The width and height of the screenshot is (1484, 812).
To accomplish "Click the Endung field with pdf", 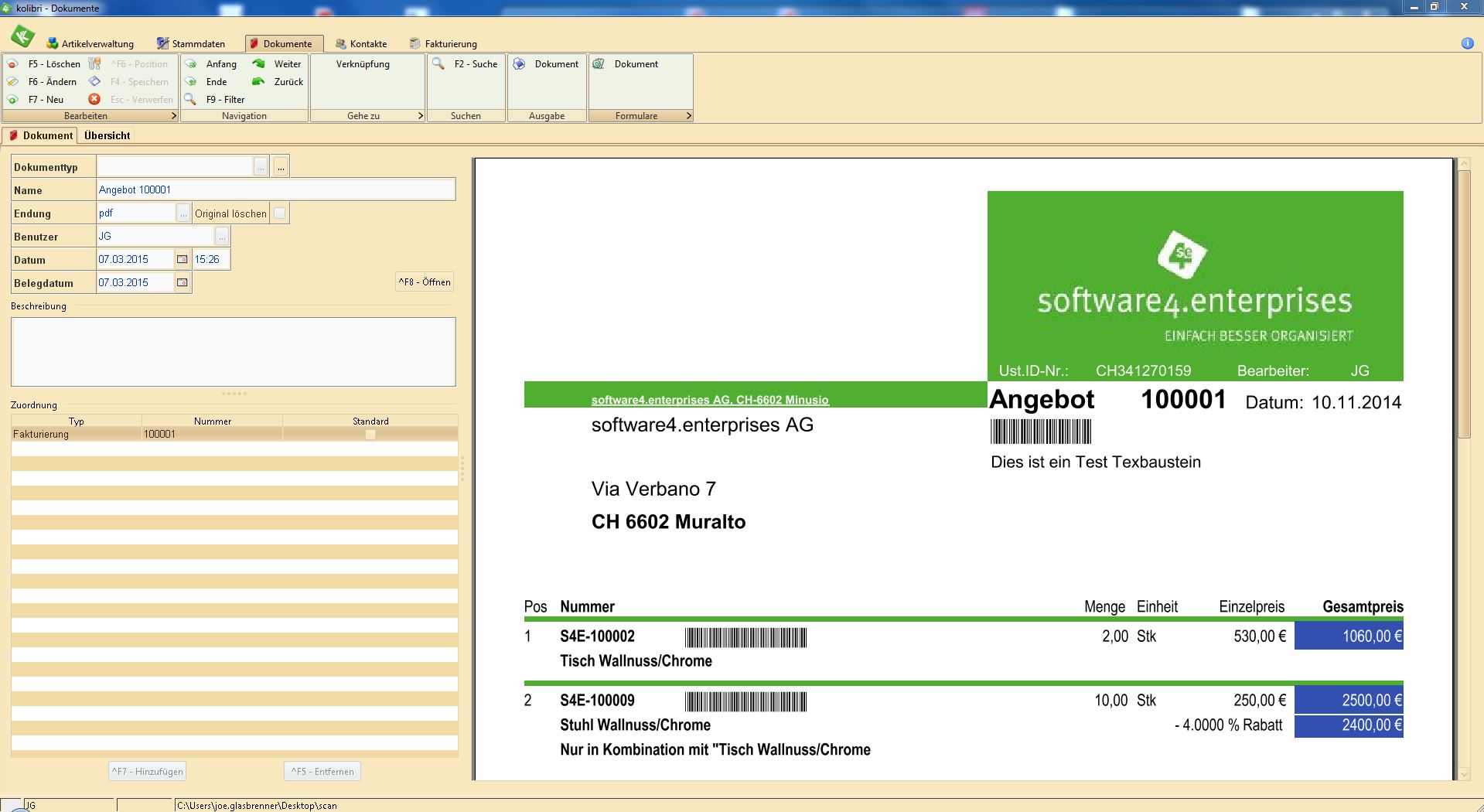I will point(137,213).
